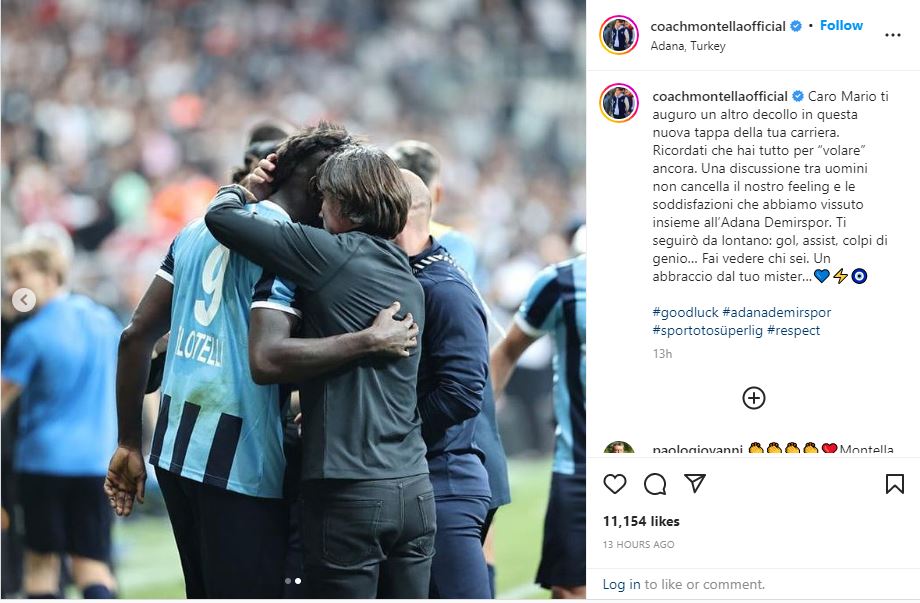
Task: Open the caption's profile avatar picture
Action: point(618,103)
